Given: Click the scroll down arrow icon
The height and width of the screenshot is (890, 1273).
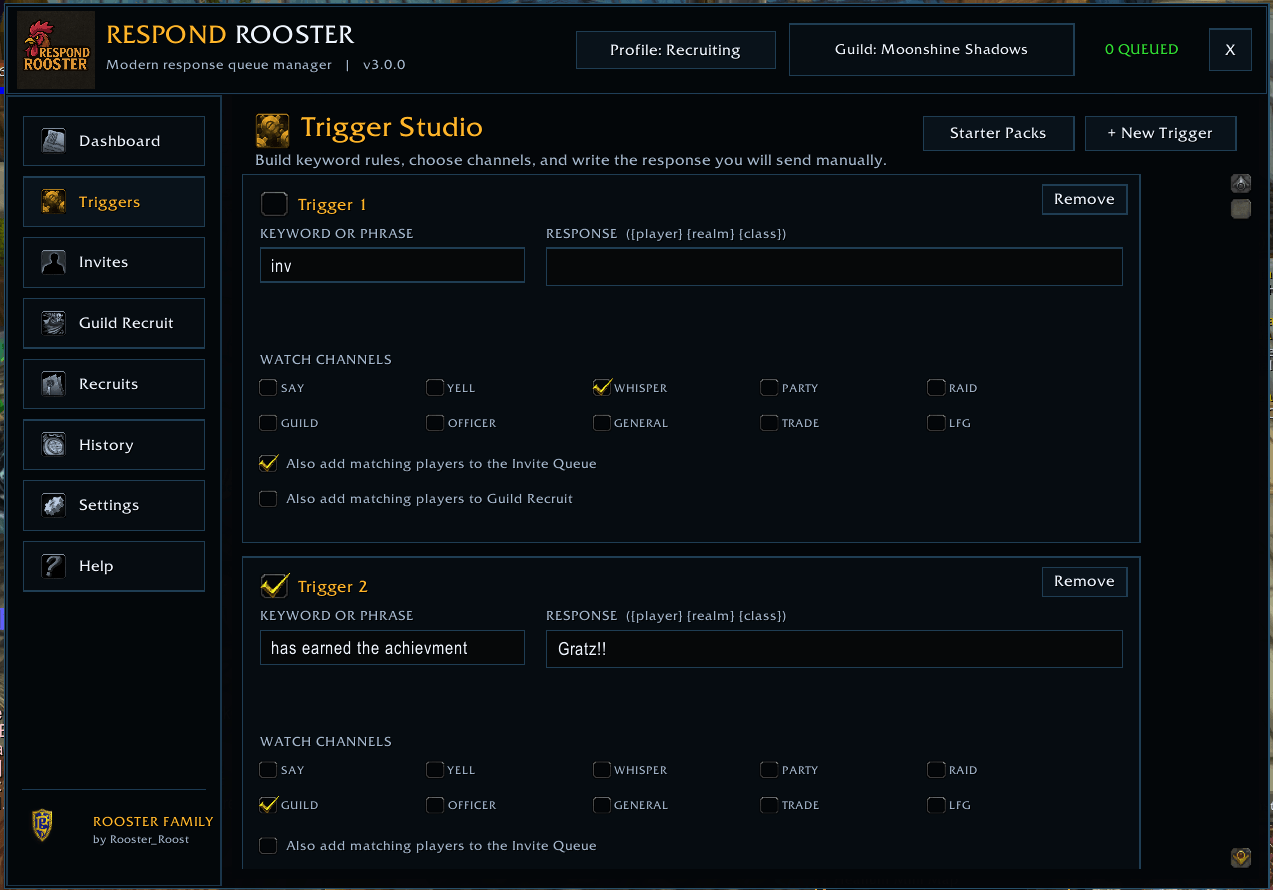Looking at the screenshot, I should click(x=1241, y=858).
